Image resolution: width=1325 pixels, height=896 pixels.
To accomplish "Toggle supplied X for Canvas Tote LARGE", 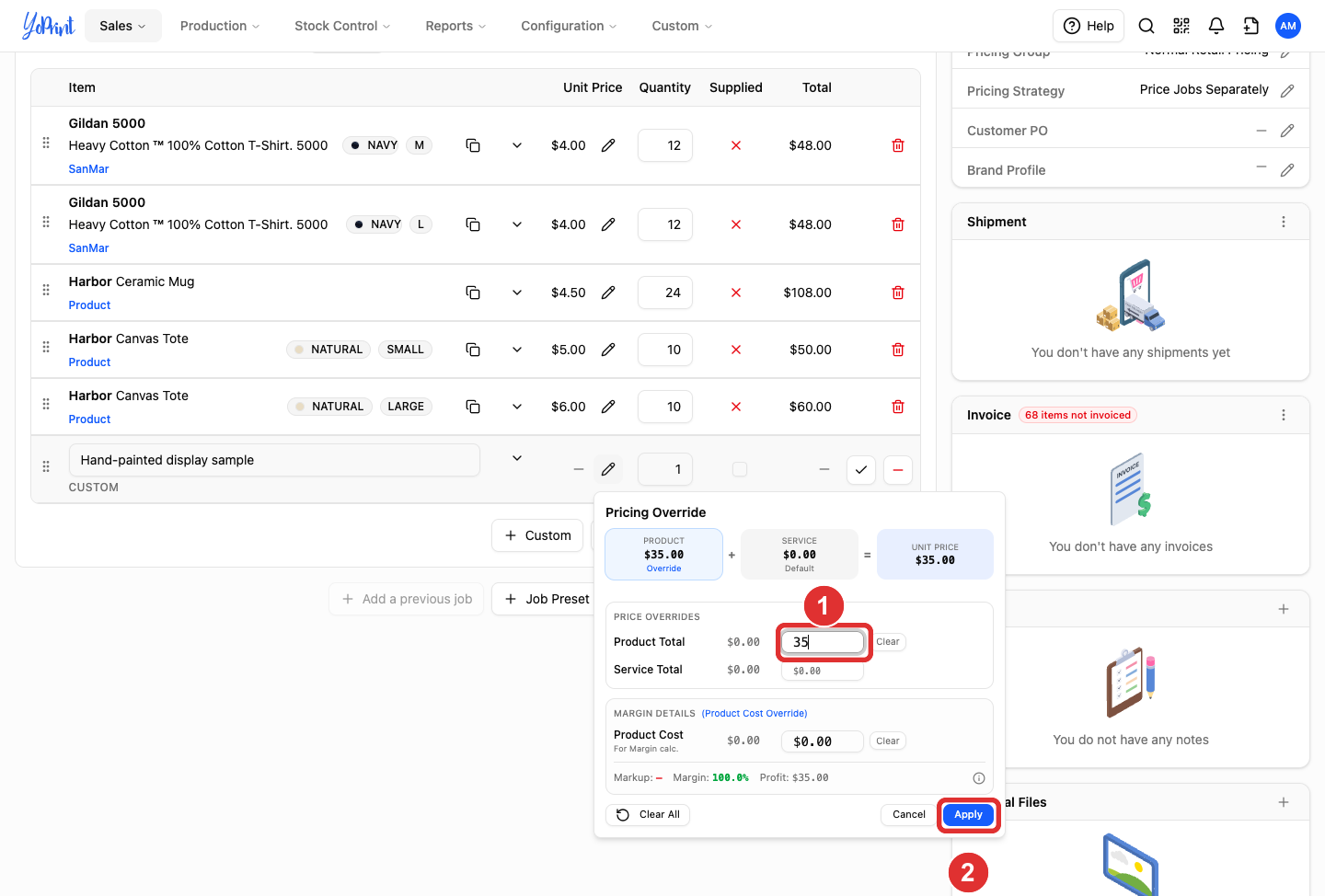I will [736, 407].
